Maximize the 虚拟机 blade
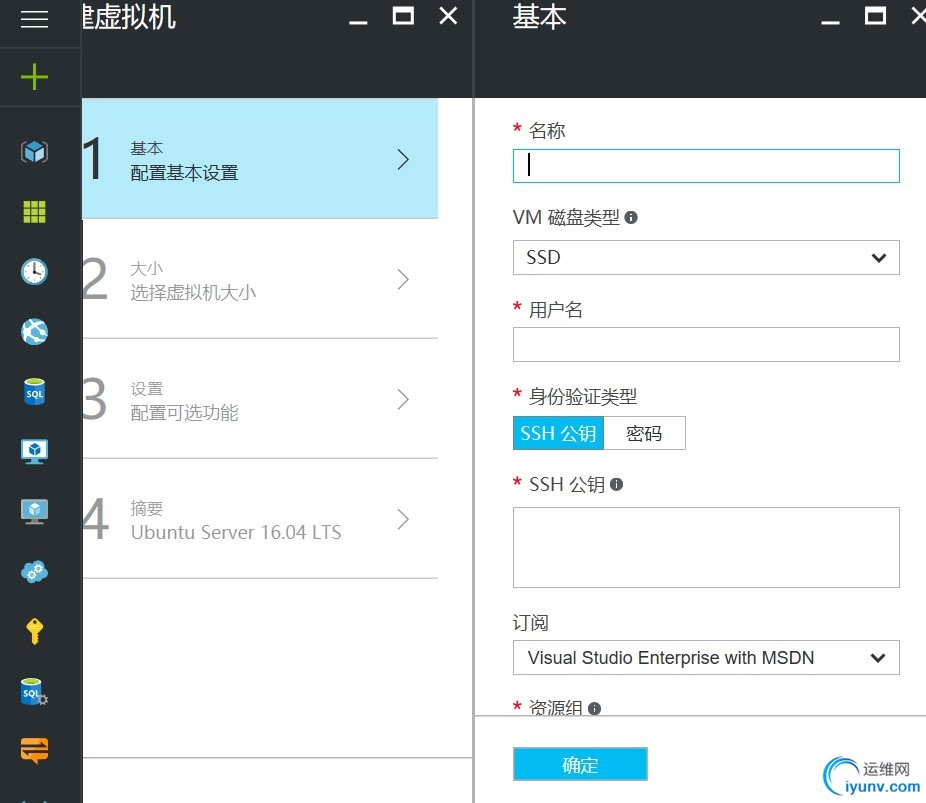 tap(403, 16)
